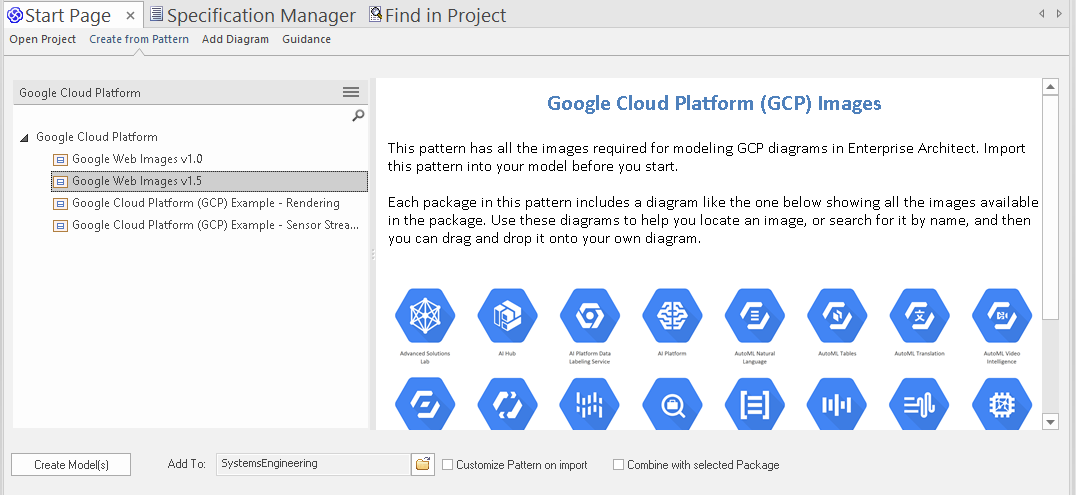This screenshot has width=1076, height=495.
Task: Click the Advanced Solutions Lab icon
Action: (x=425, y=315)
